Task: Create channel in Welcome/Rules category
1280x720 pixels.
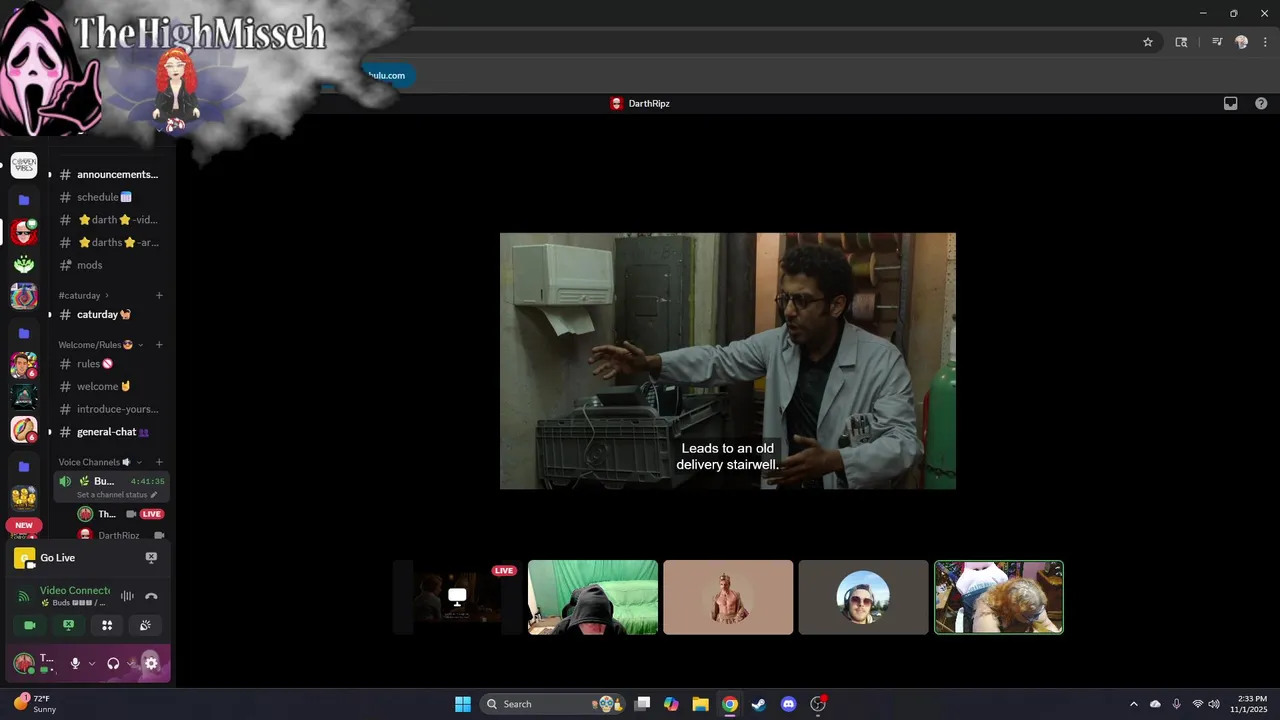Action: tap(159, 345)
